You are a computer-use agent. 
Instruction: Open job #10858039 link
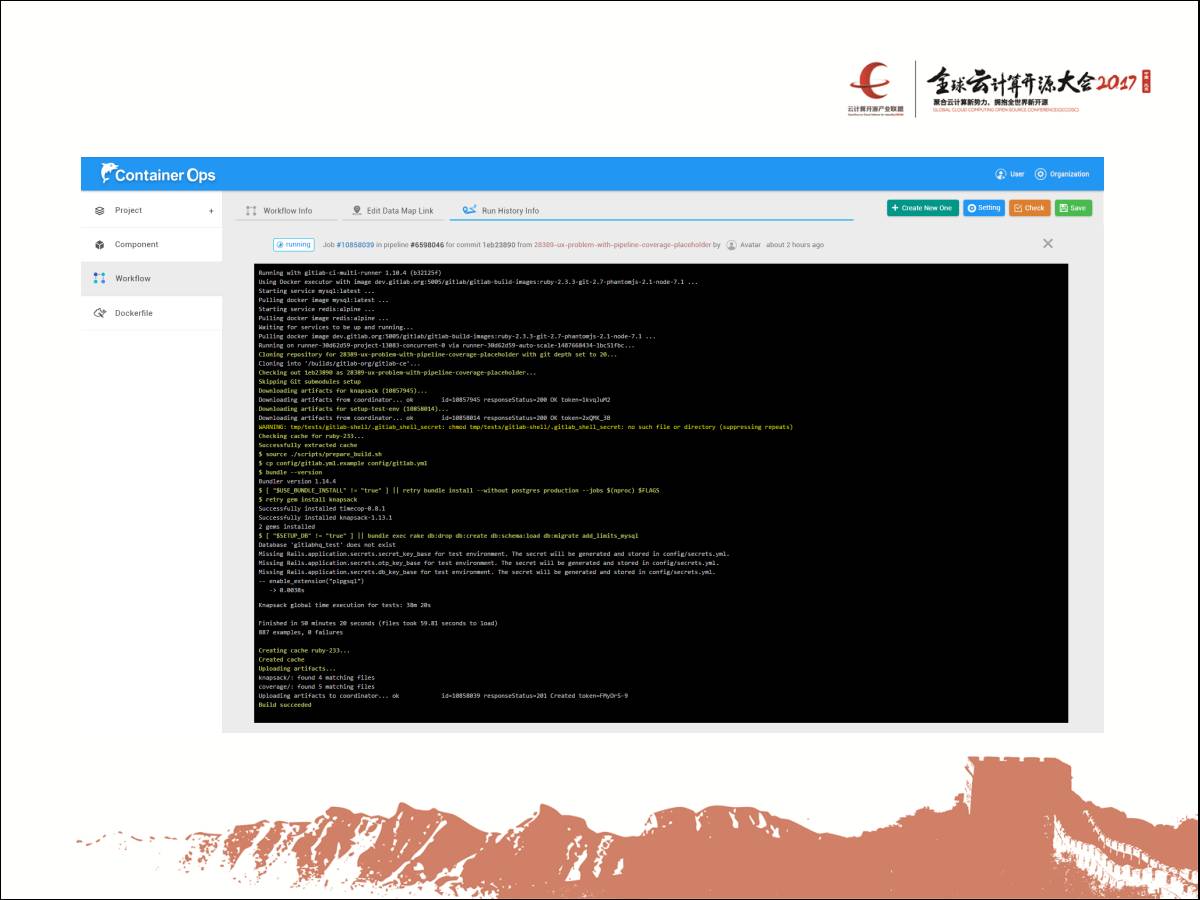pos(355,245)
